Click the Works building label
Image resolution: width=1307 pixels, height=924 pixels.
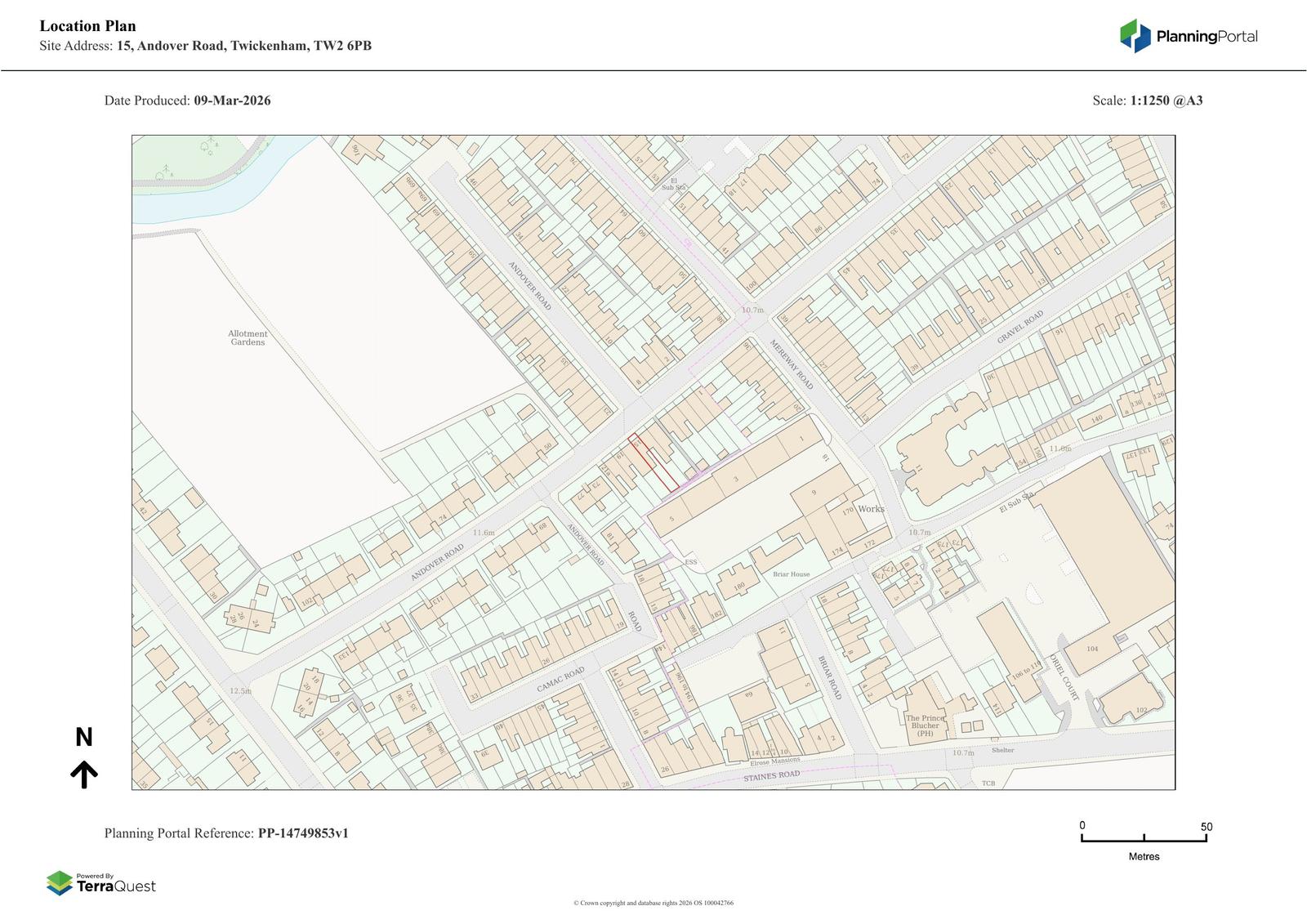[x=871, y=509]
